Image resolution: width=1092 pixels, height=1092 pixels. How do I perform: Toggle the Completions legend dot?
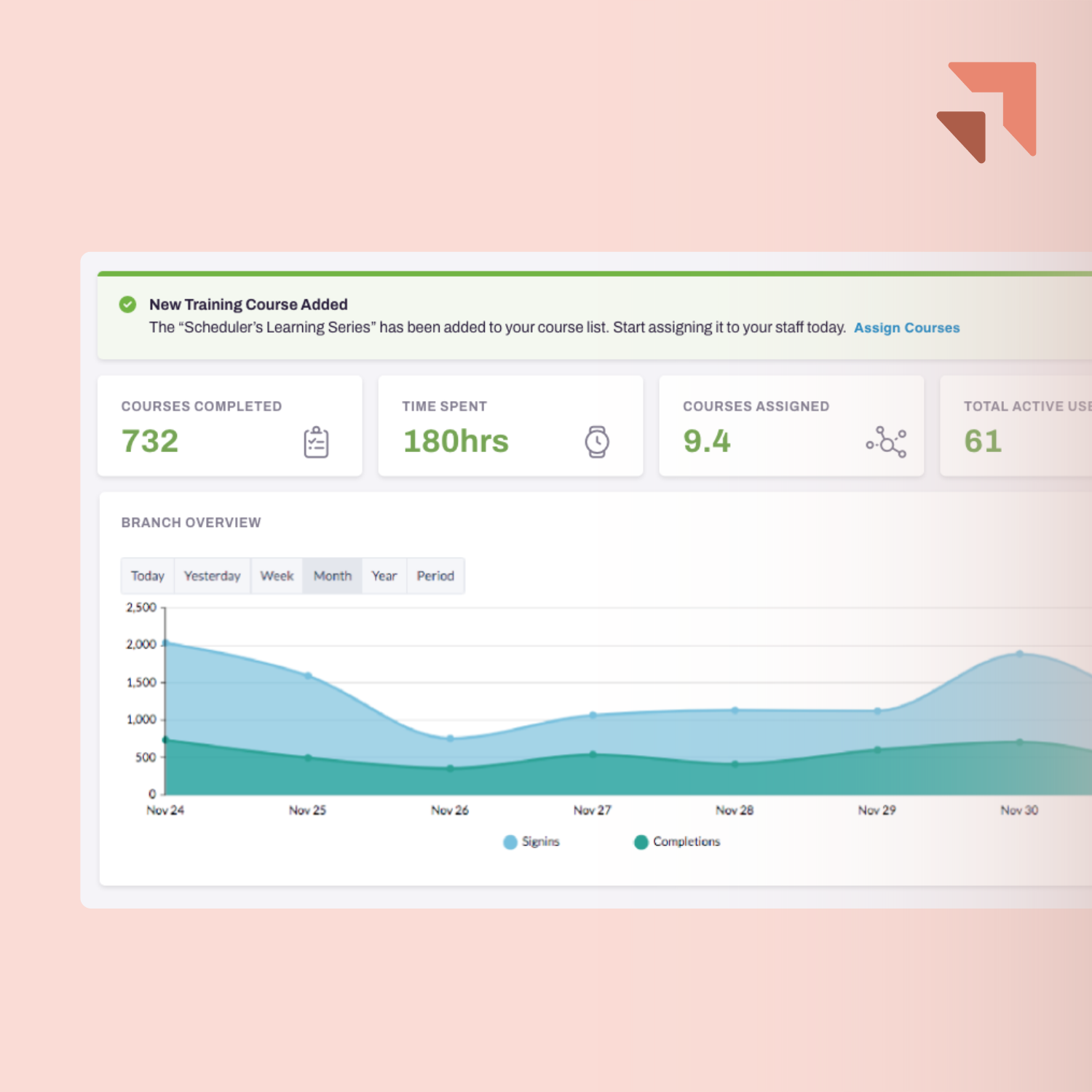641,842
